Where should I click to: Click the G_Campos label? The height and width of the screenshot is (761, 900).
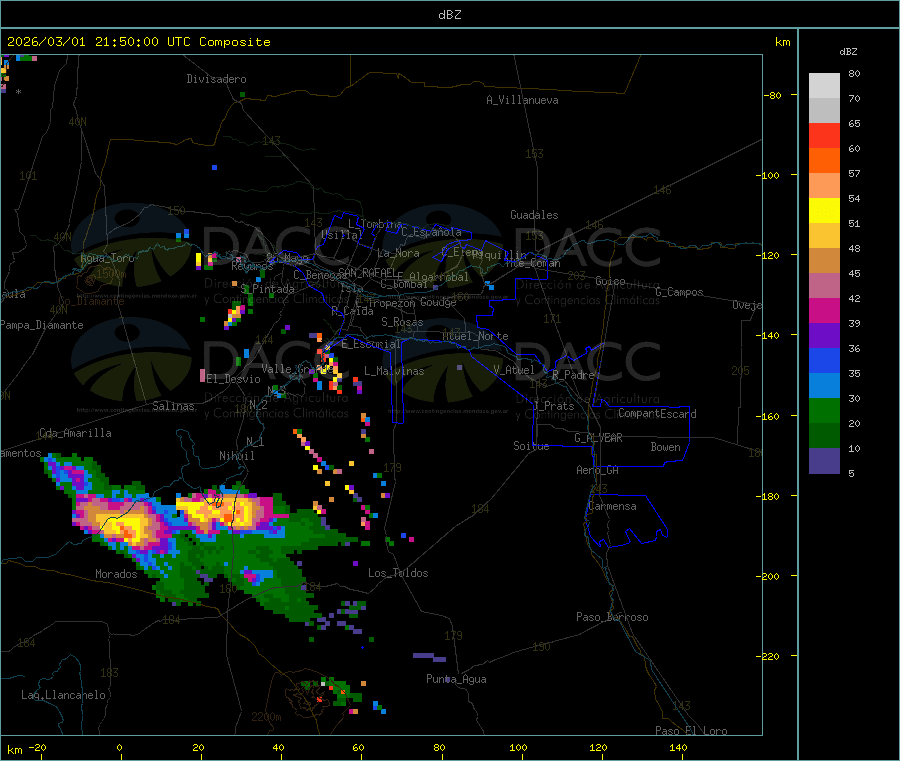tap(680, 292)
